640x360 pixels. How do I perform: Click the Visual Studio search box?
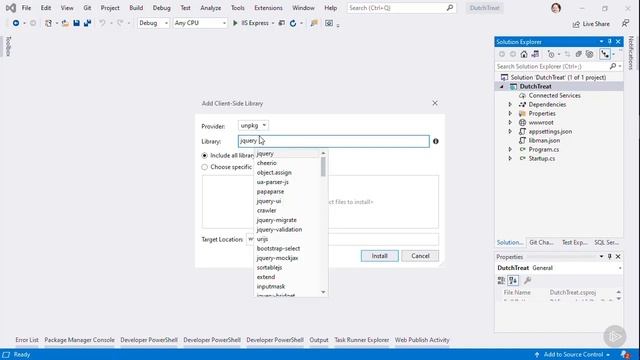tap(401, 8)
